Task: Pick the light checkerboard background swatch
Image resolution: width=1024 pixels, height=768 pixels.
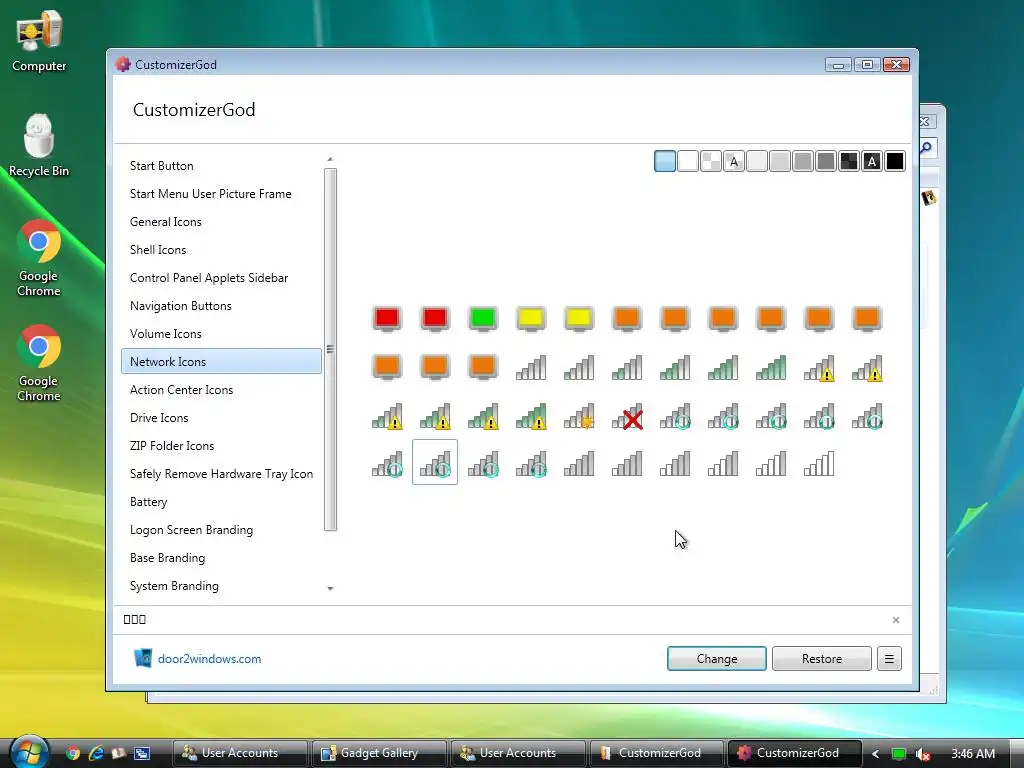Action: click(711, 161)
